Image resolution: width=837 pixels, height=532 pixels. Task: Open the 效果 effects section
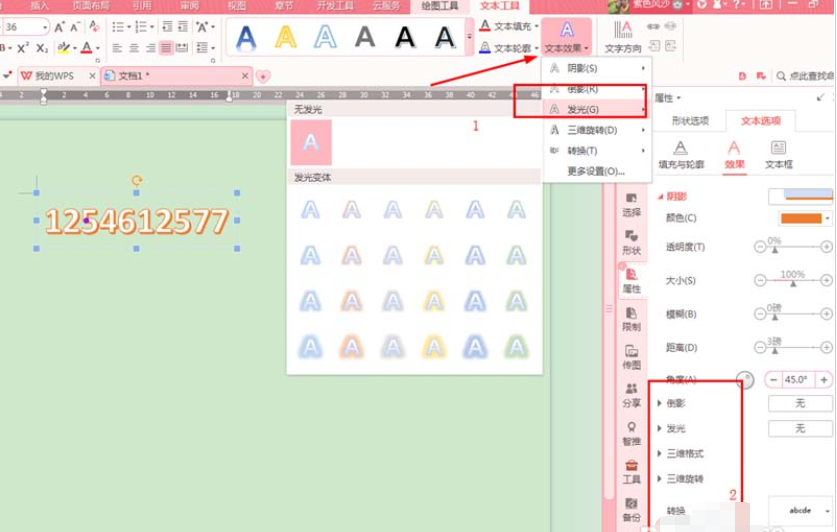735,155
